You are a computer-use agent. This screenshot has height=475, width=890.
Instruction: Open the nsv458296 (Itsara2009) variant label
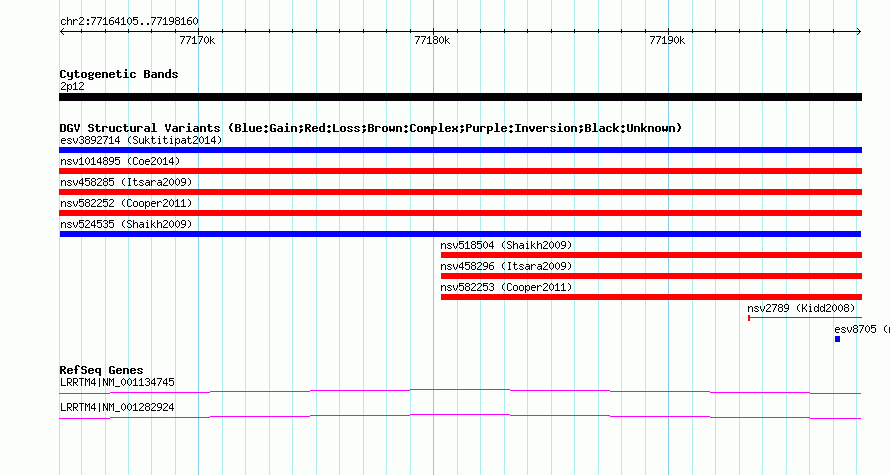(x=506, y=266)
